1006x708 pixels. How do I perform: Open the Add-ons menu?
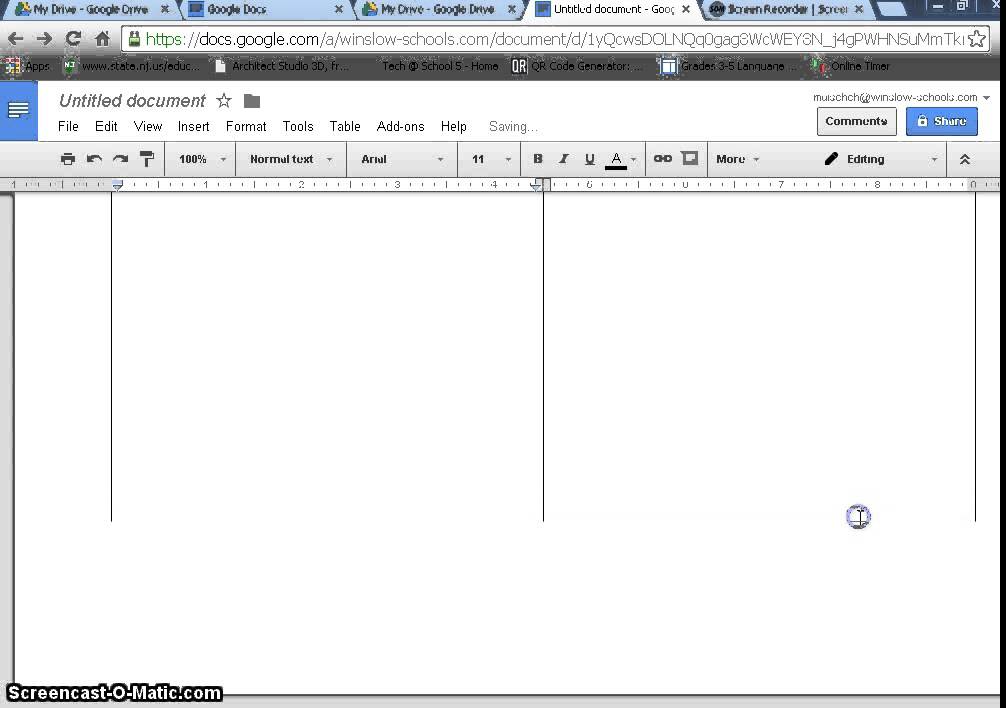400,126
